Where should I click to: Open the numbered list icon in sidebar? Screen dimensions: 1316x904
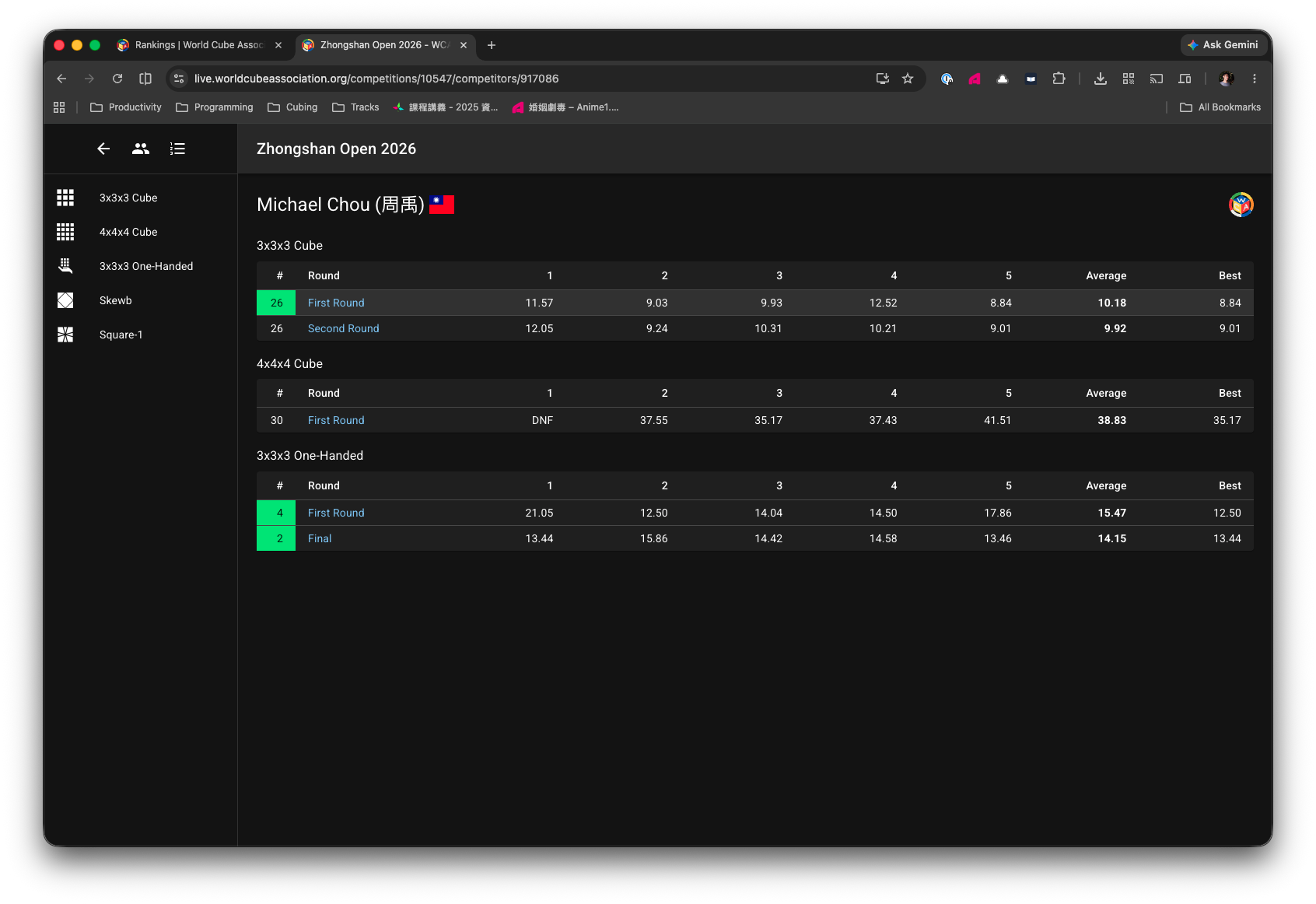(x=177, y=149)
